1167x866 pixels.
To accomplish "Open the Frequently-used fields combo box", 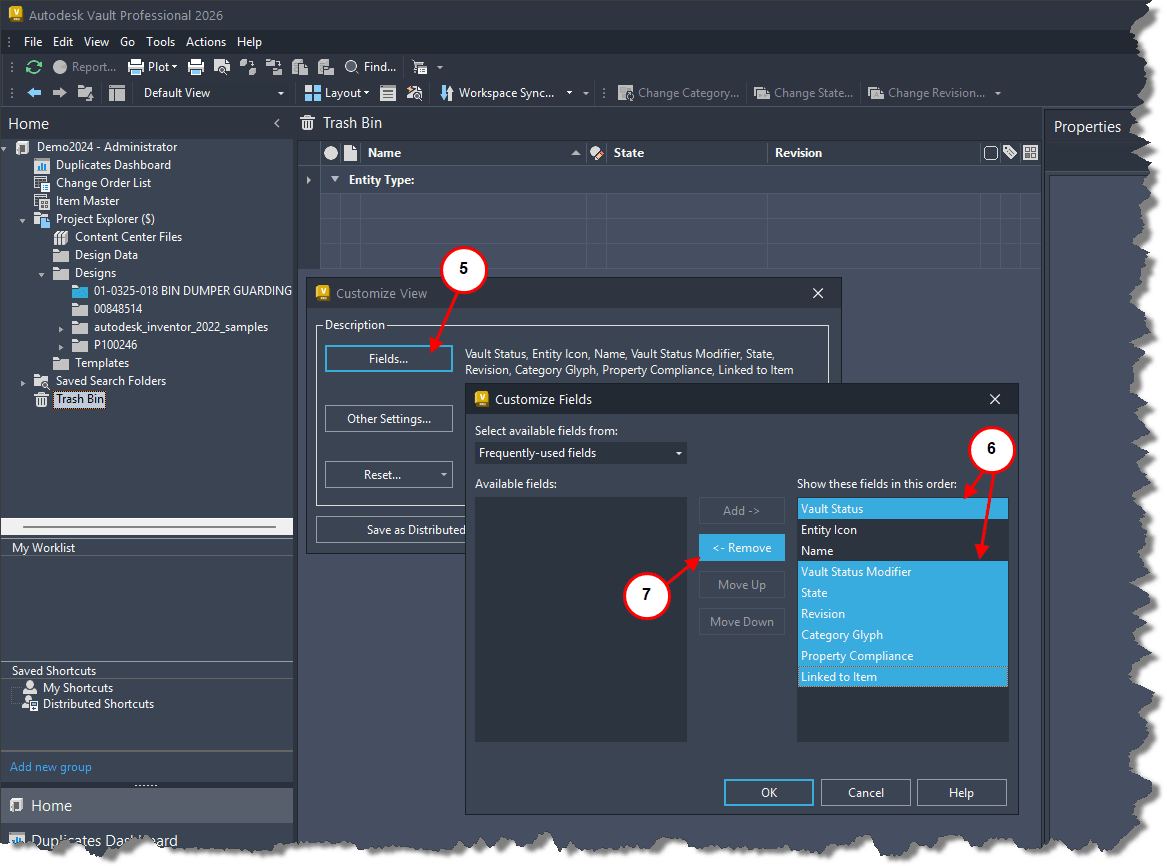I will coord(581,453).
